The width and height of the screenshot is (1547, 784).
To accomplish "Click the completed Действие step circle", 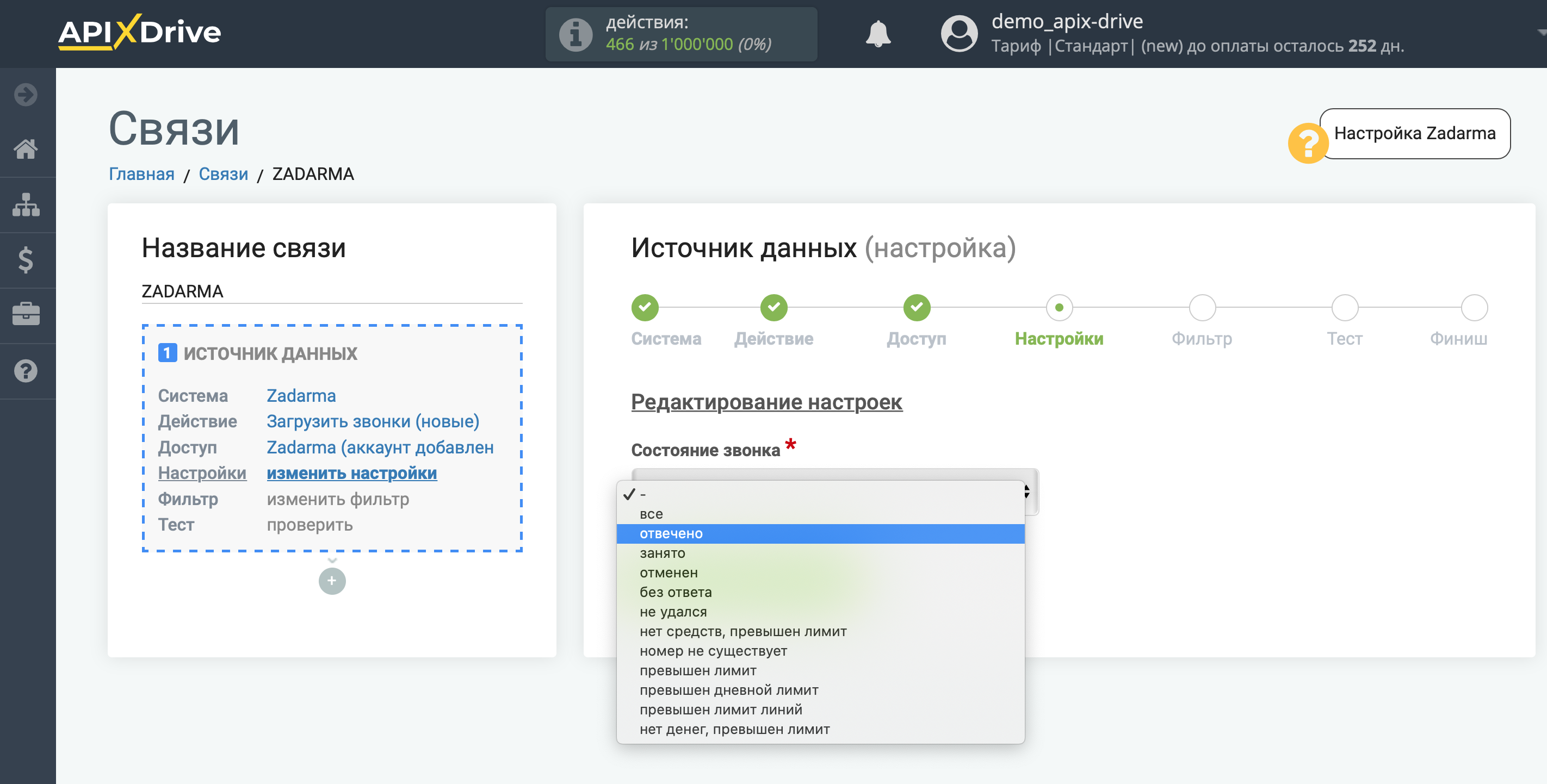I will coord(773,307).
